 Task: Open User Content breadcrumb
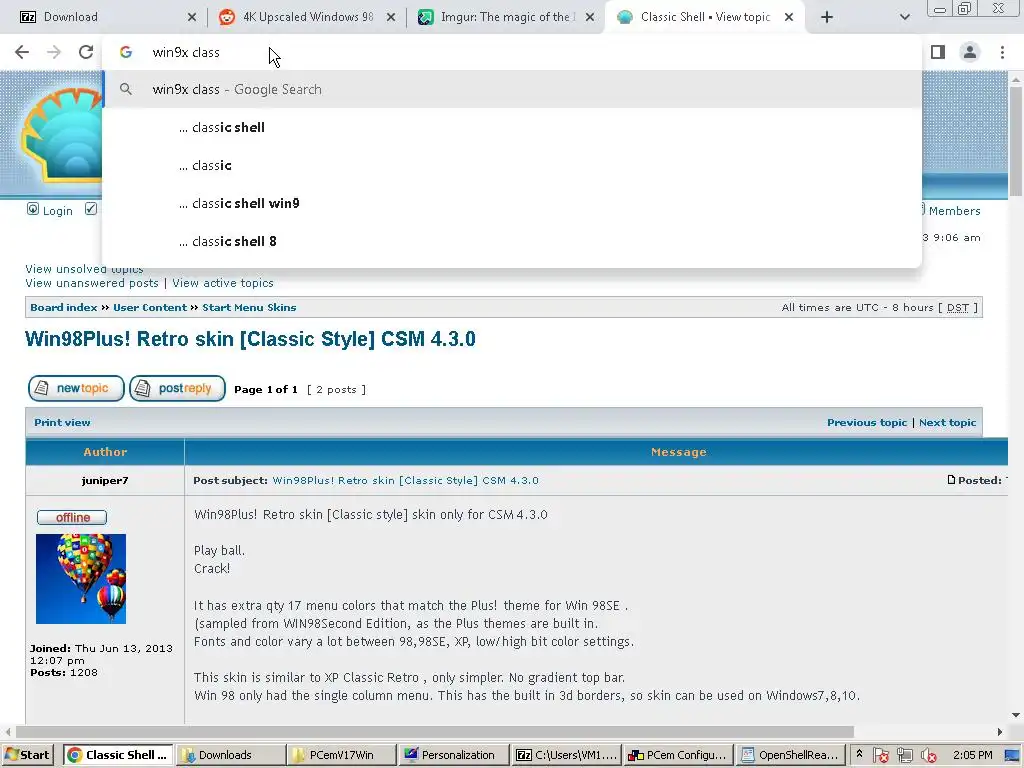[x=150, y=308]
